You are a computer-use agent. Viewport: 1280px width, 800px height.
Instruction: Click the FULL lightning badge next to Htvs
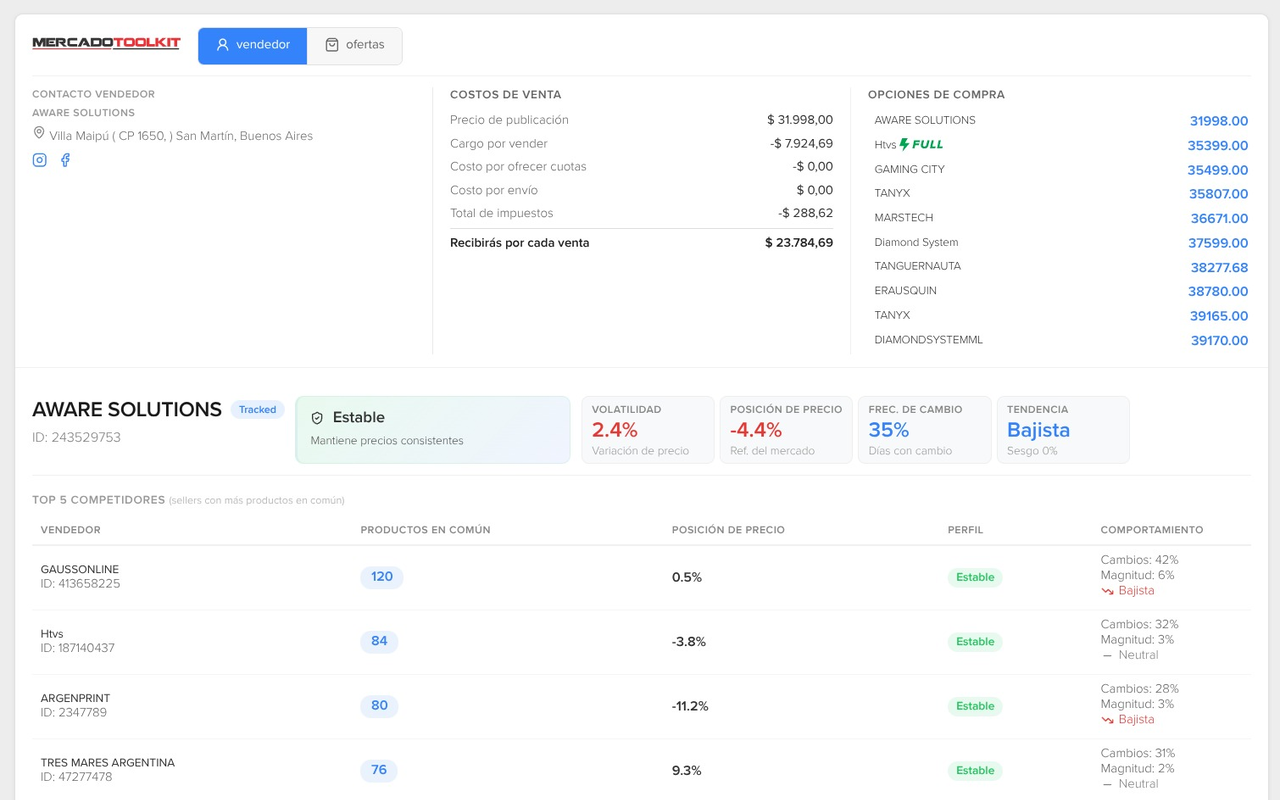point(921,144)
